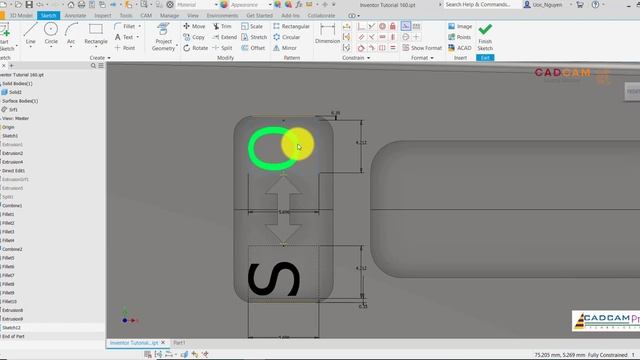640x360 pixels.
Task: Apply the Fix lock constraint
Action: tap(393, 26)
